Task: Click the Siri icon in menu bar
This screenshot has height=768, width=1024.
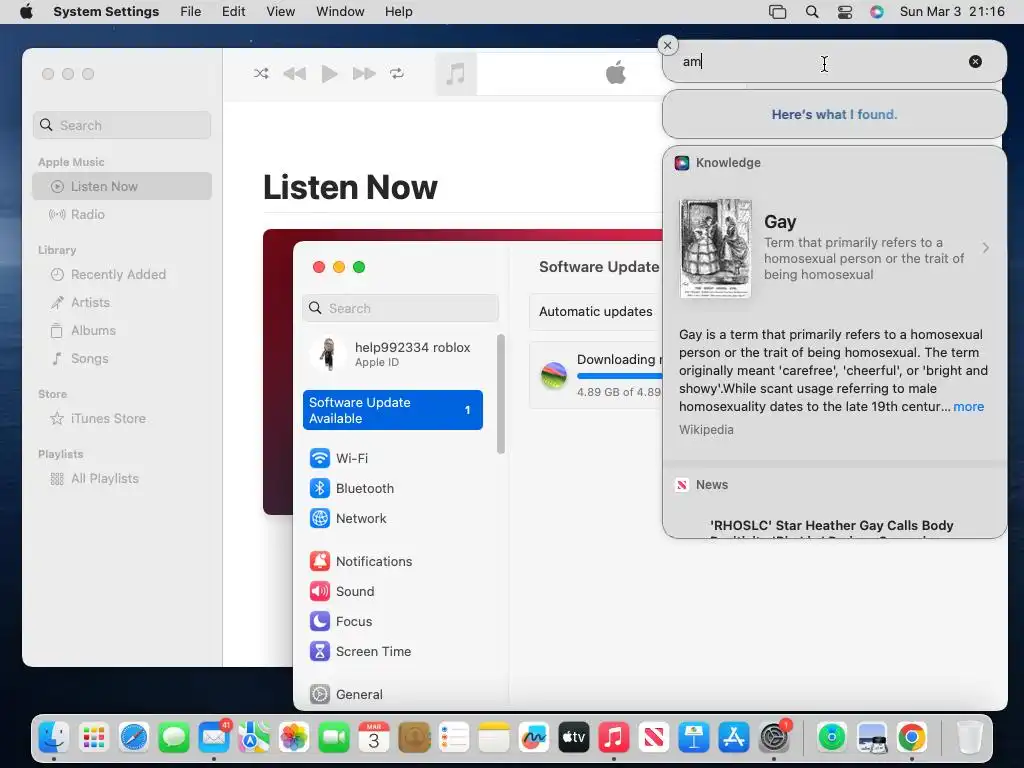Action: tap(877, 12)
